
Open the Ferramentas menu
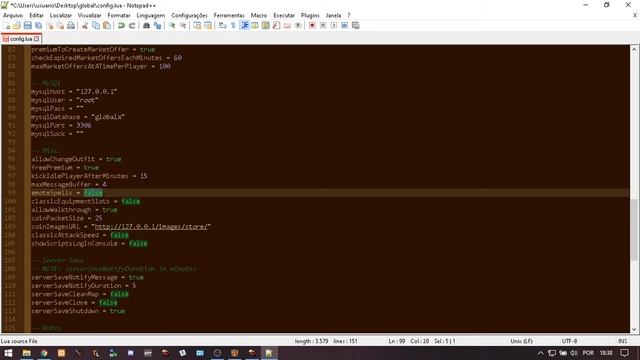[x=229, y=15]
